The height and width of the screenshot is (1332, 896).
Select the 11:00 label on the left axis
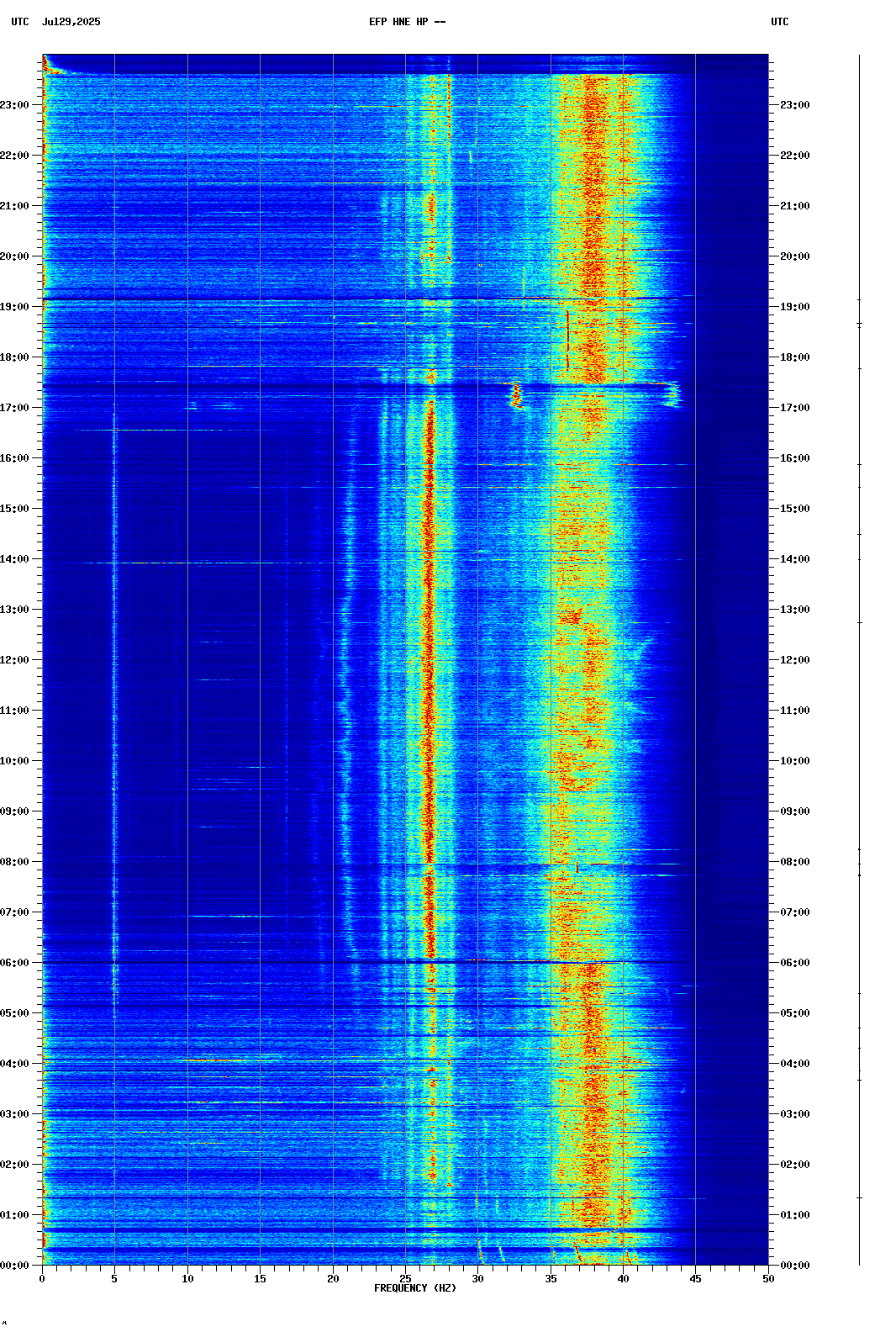14,711
